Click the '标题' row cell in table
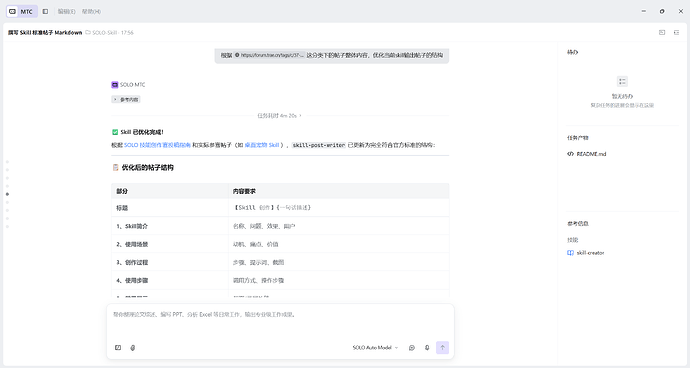Screen dimensions: 690x368 click(170, 208)
